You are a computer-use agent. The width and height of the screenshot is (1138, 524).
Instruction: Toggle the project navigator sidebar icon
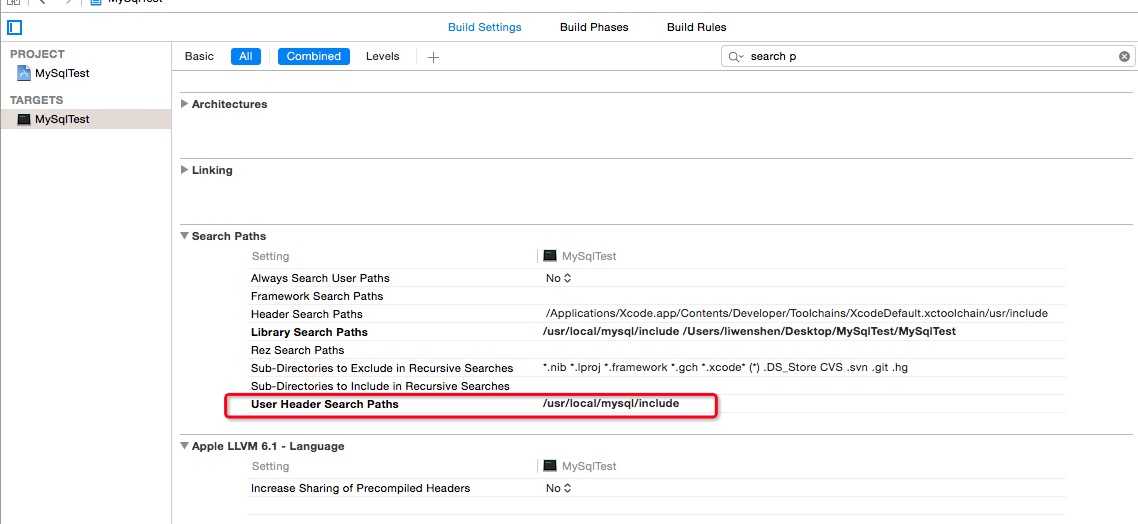point(15,28)
